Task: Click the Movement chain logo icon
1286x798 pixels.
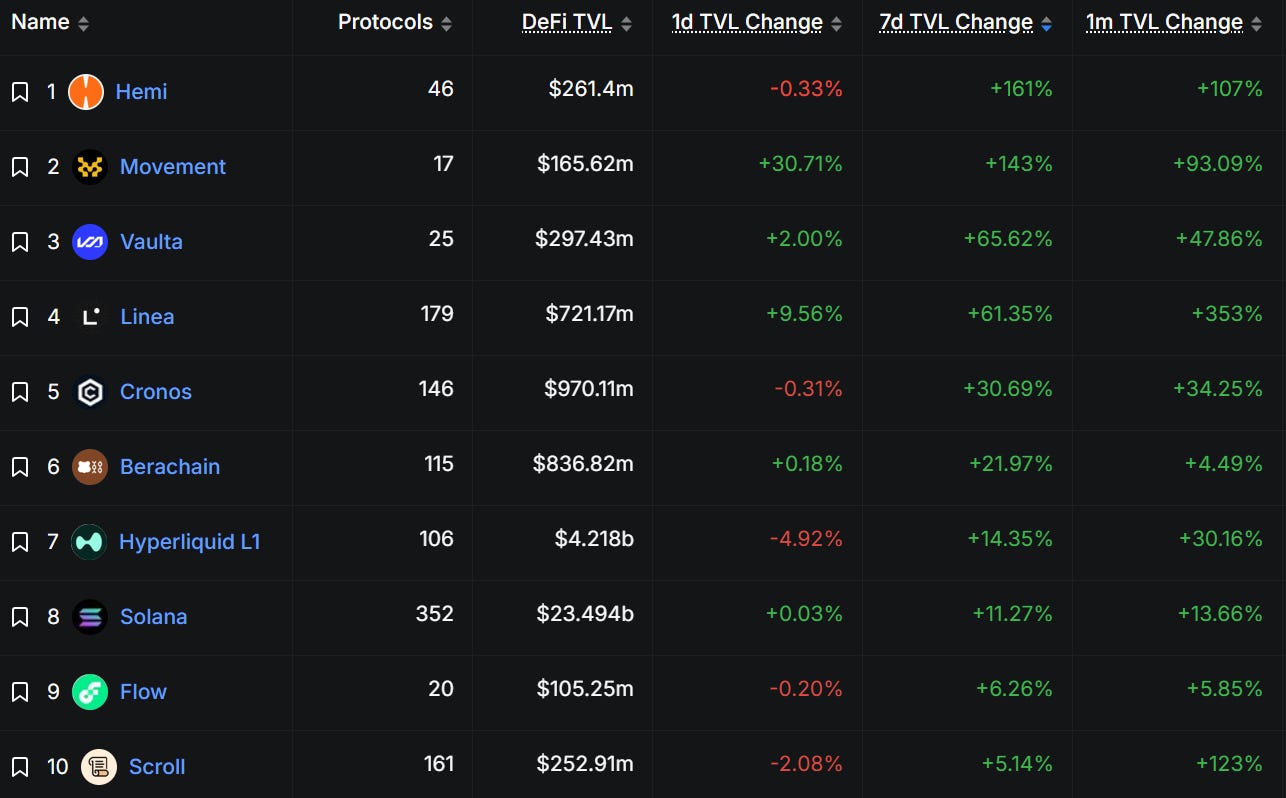Action: (90, 167)
